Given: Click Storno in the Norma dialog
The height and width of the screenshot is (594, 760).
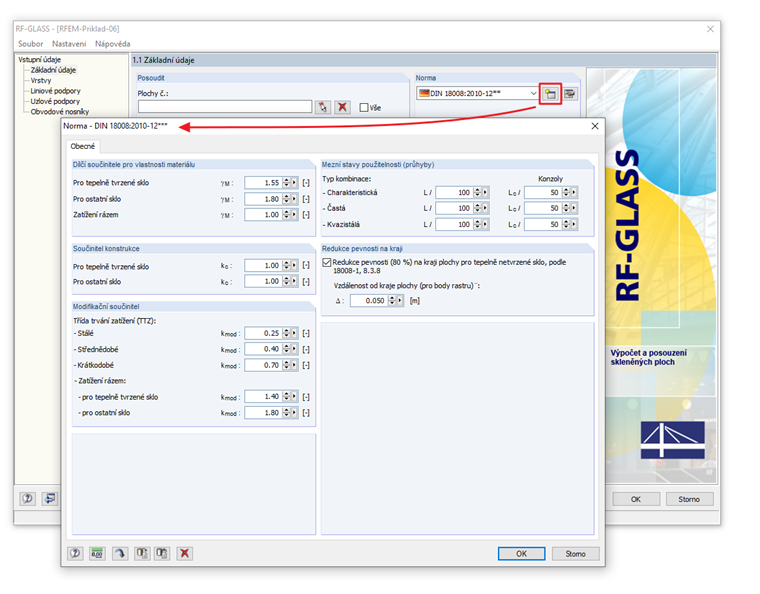Looking at the screenshot, I should [575, 553].
